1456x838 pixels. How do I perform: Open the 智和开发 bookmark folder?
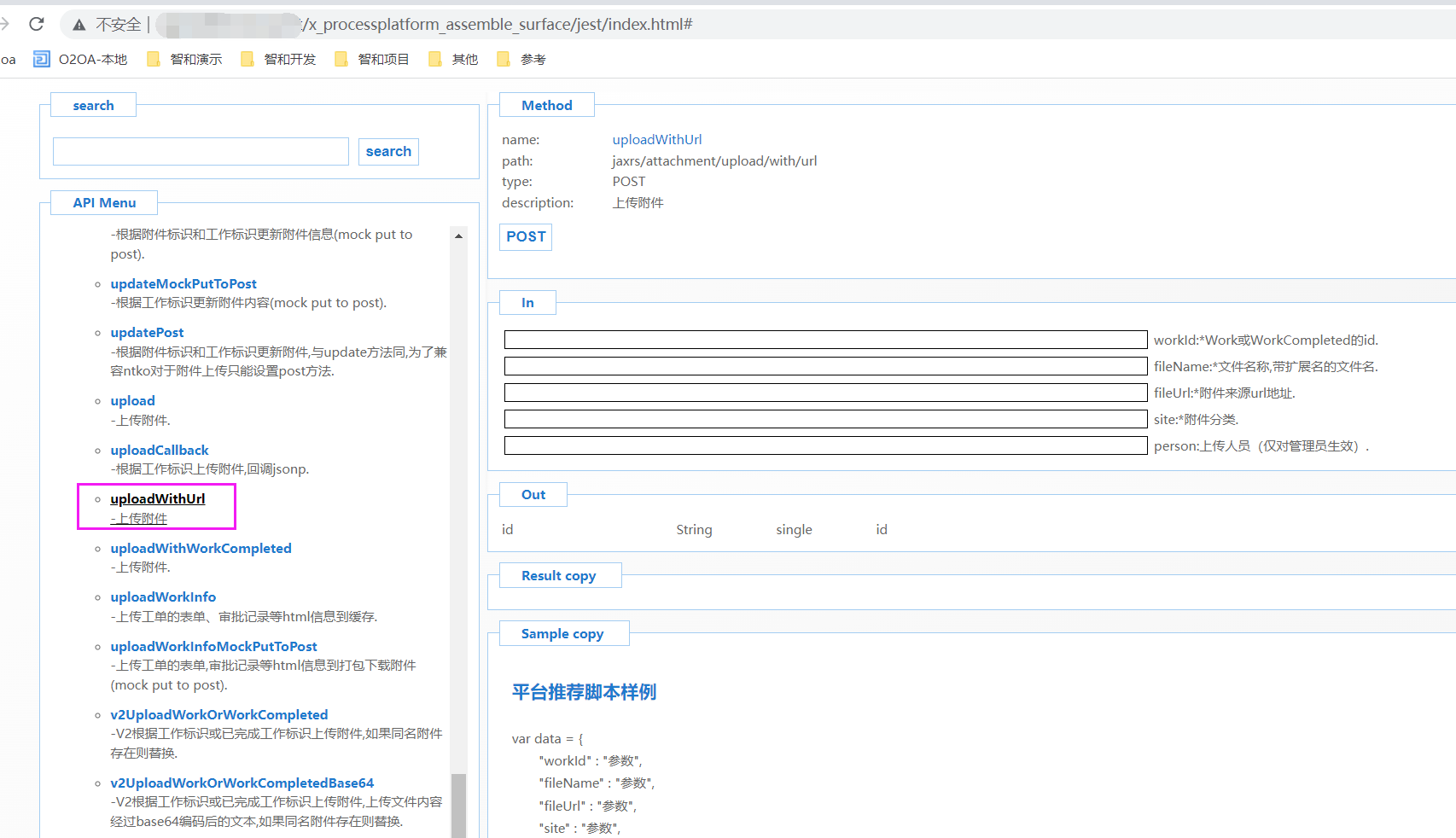click(279, 59)
